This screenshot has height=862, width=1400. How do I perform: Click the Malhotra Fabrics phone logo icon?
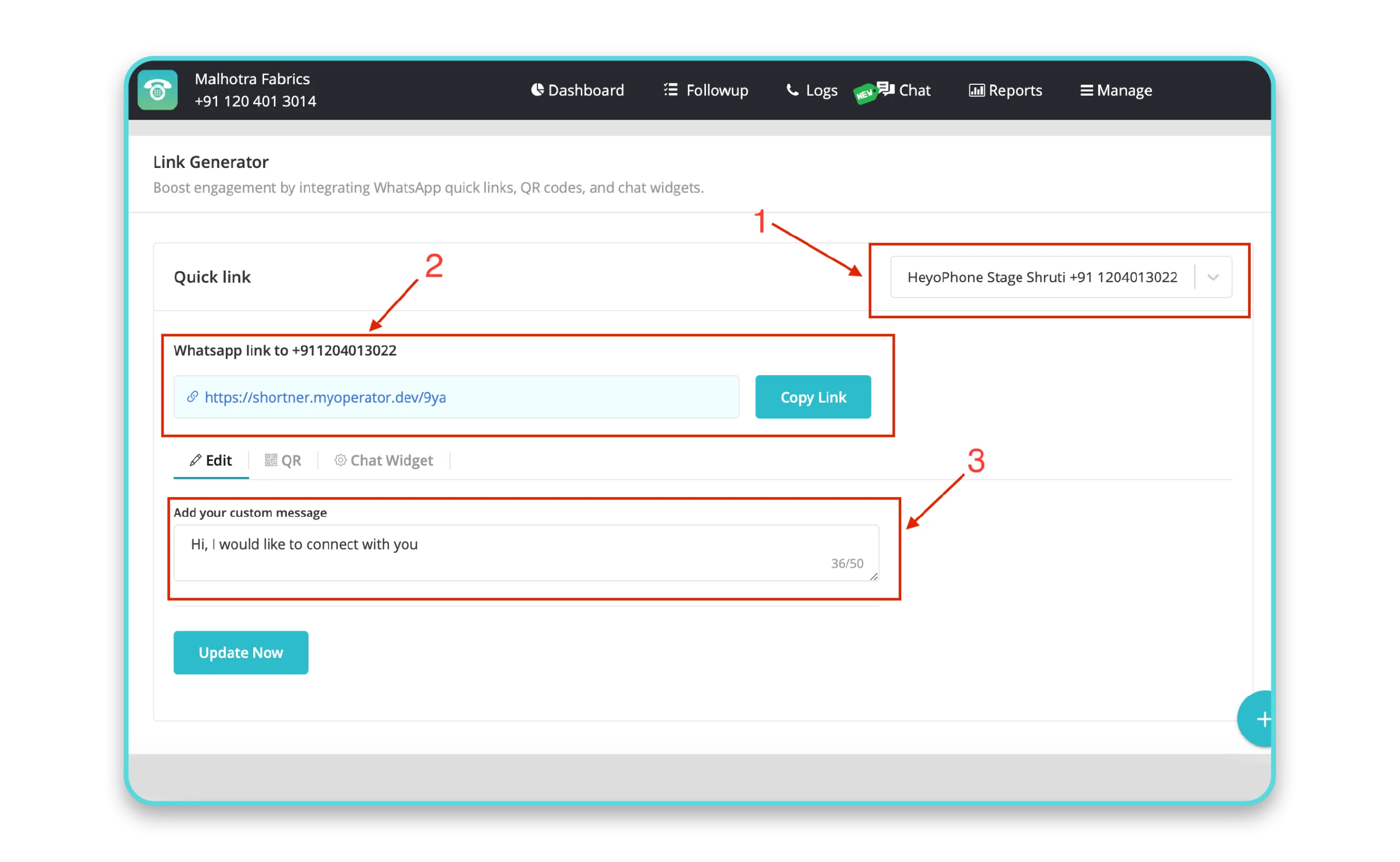point(157,90)
